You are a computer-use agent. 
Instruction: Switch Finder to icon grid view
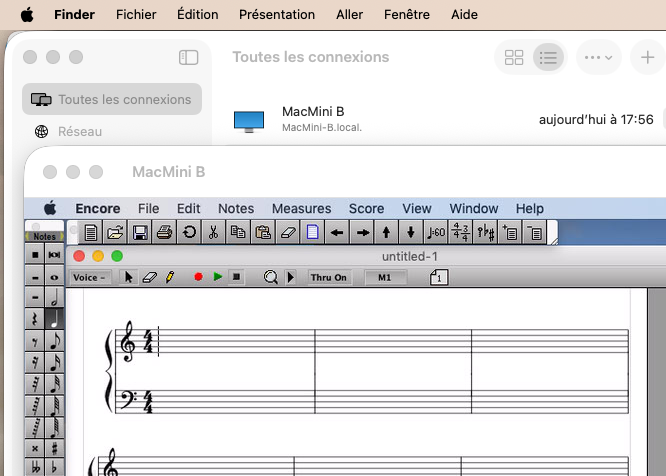(x=514, y=58)
